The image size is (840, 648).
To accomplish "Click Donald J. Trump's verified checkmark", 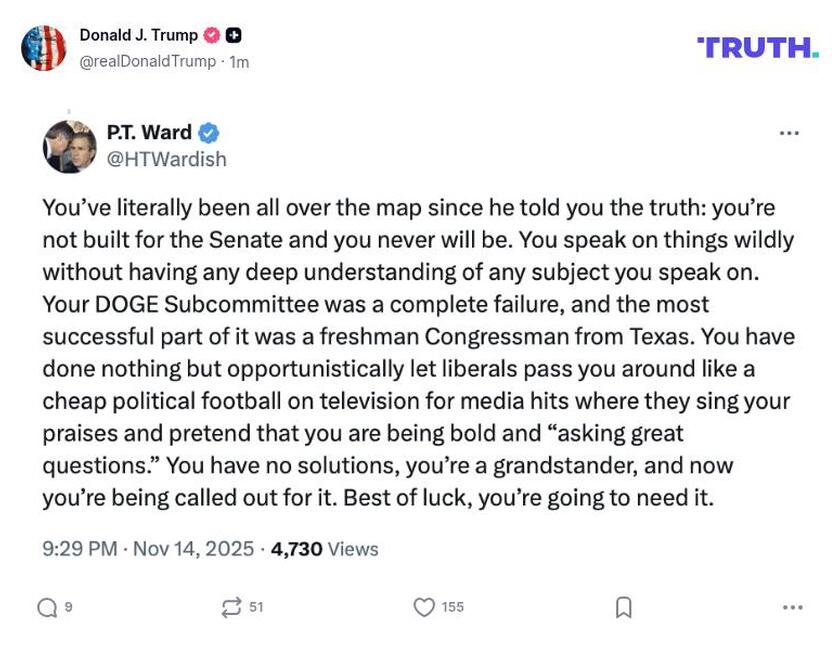I will pos(210,32).
